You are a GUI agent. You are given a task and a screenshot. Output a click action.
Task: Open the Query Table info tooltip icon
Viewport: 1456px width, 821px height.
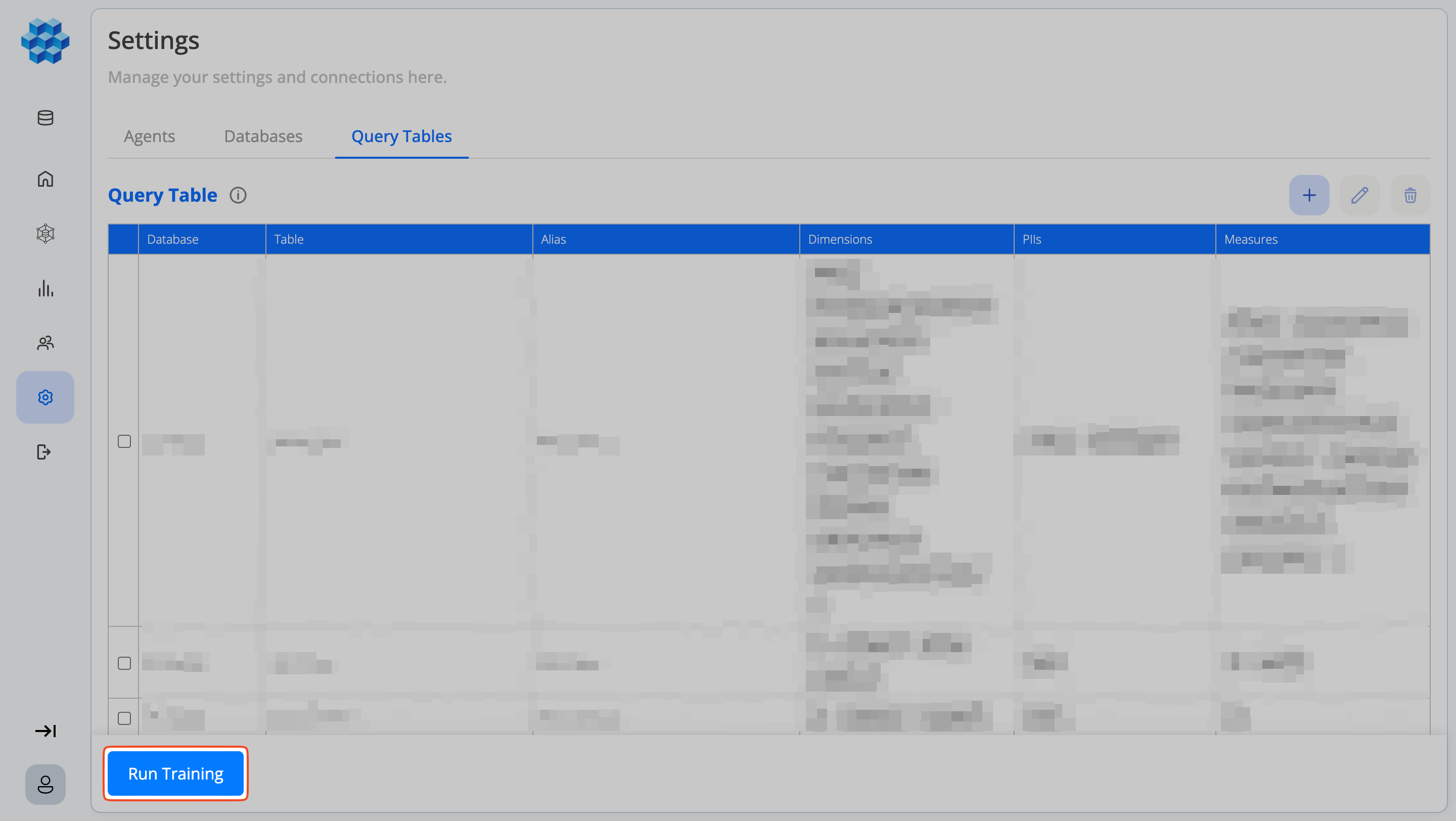(x=238, y=195)
